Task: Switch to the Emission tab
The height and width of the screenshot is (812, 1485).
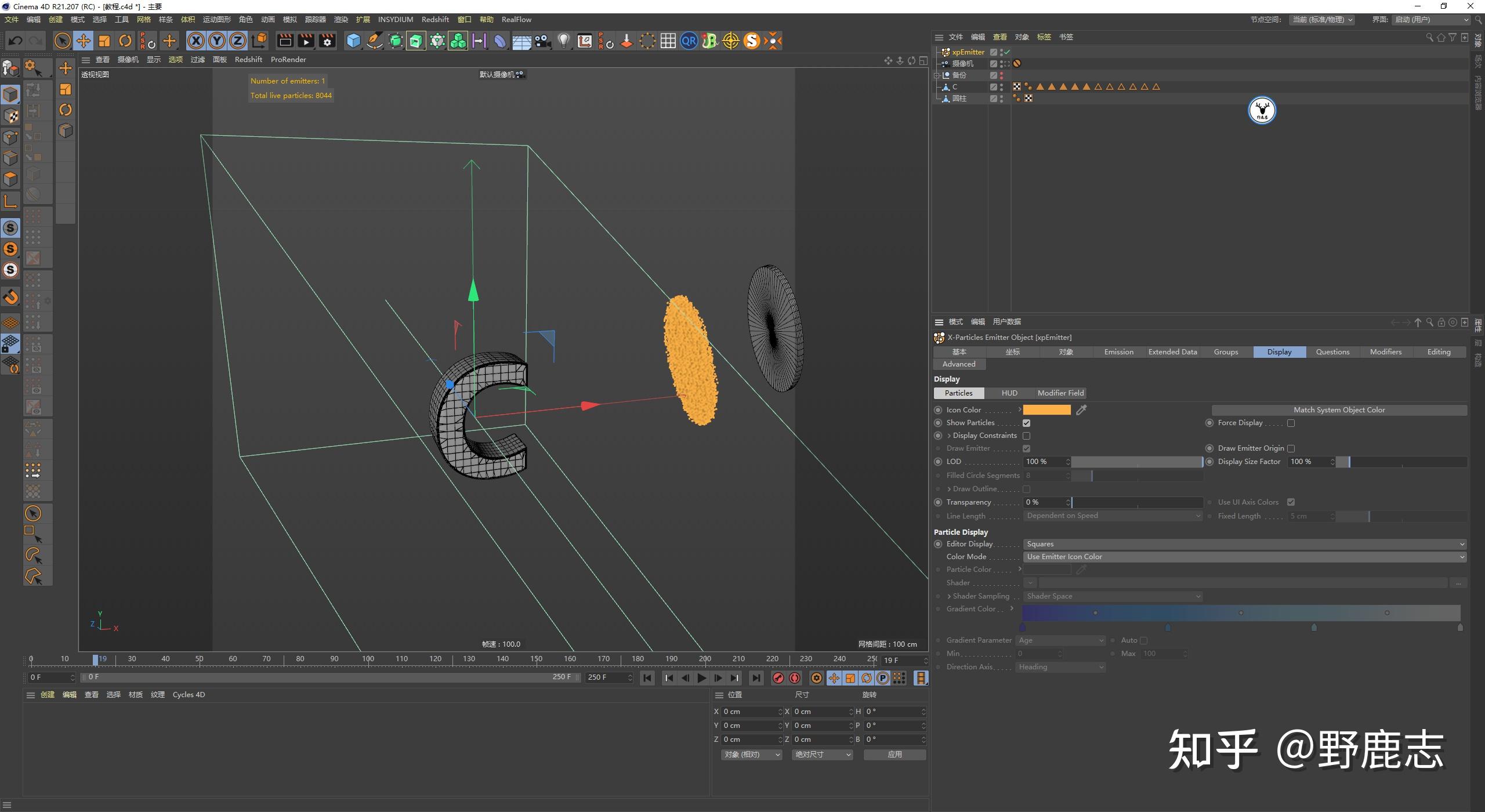Action: (1118, 351)
